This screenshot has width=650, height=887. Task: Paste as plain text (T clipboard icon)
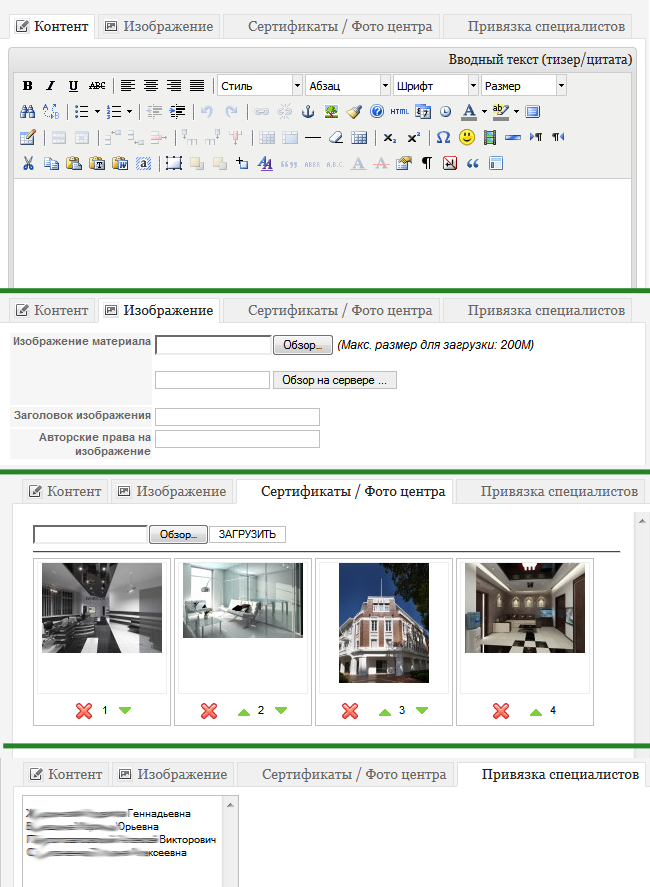(97, 163)
